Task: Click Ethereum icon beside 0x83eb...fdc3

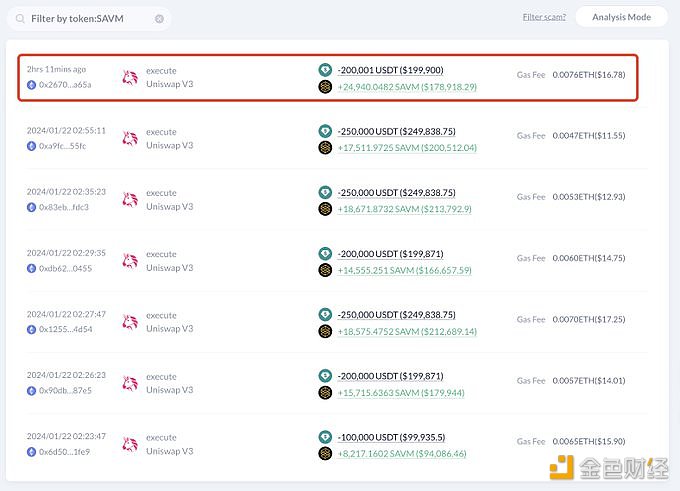Action: (x=31, y=207)
